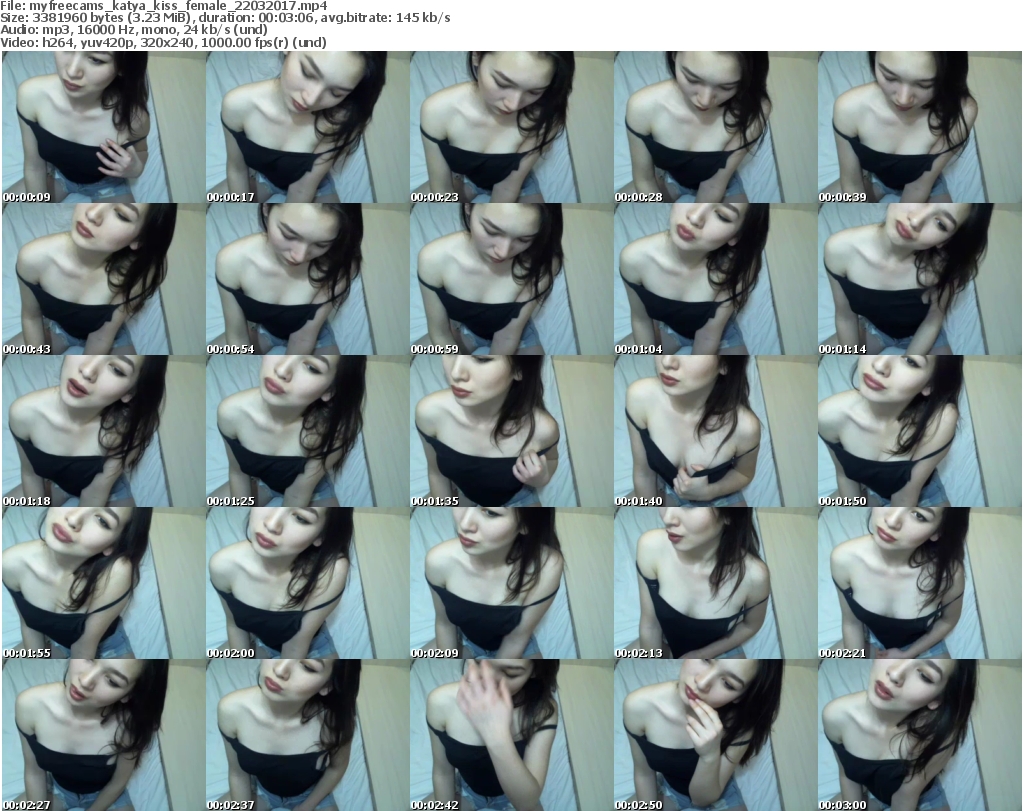Click the 00:02:42 frame thumbnail

point(511,735)
